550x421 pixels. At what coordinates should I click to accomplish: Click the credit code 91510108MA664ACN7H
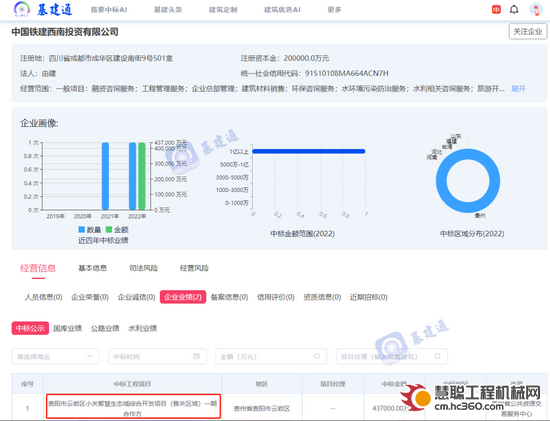pos(347,73)
